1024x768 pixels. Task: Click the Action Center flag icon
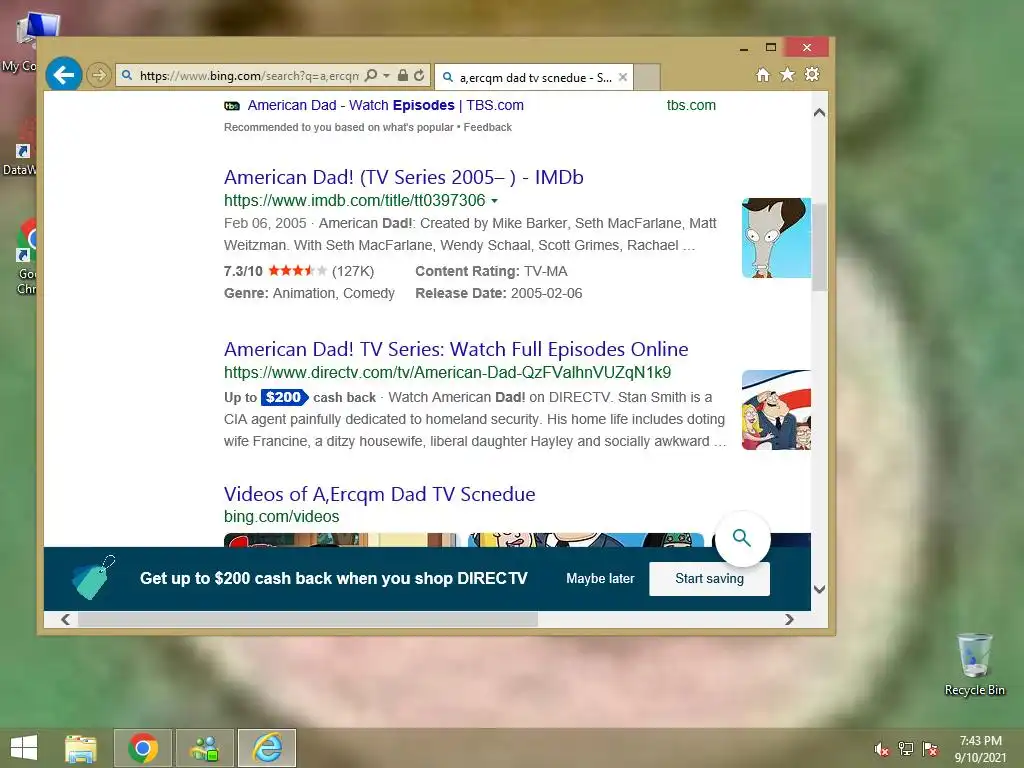point(930,749)
